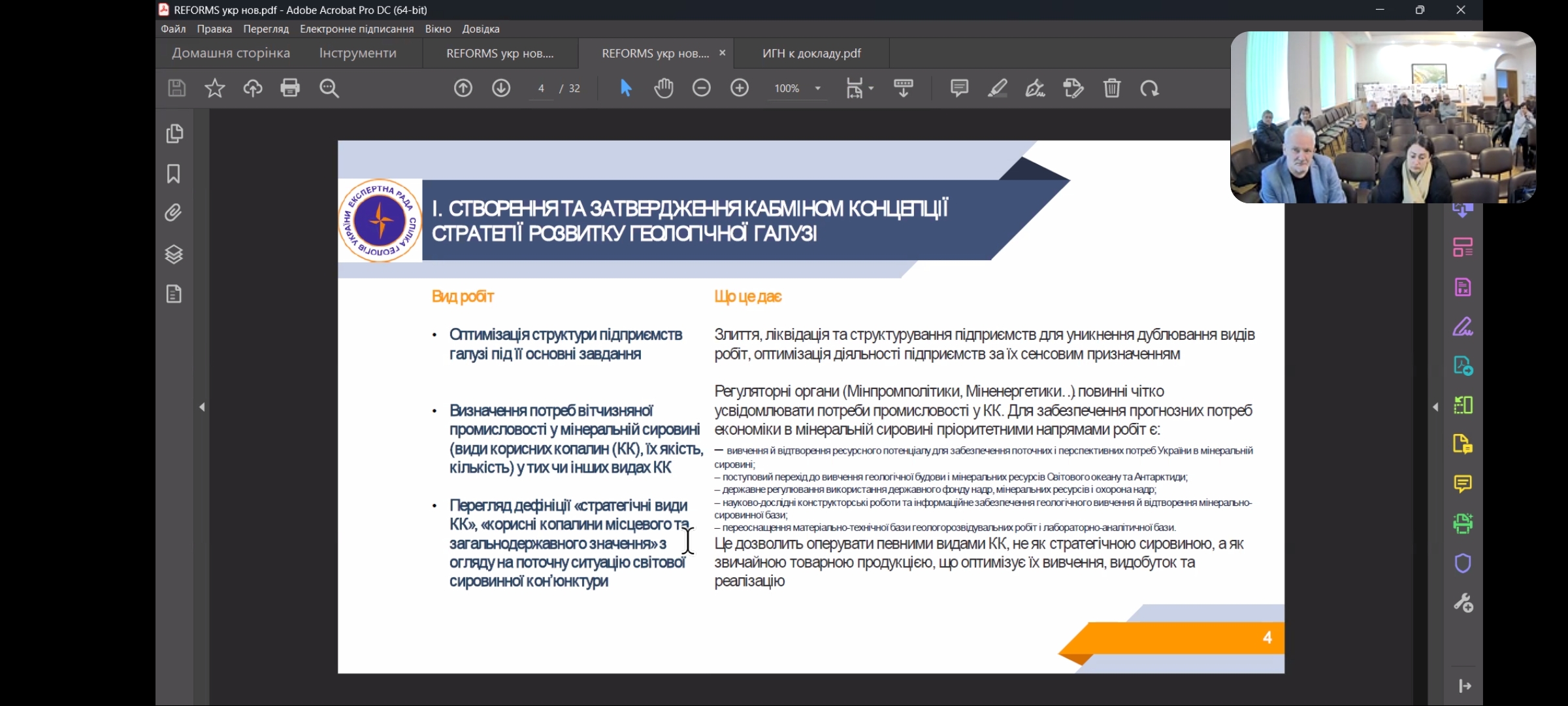Select the Hand pan tool

[664, 88]
